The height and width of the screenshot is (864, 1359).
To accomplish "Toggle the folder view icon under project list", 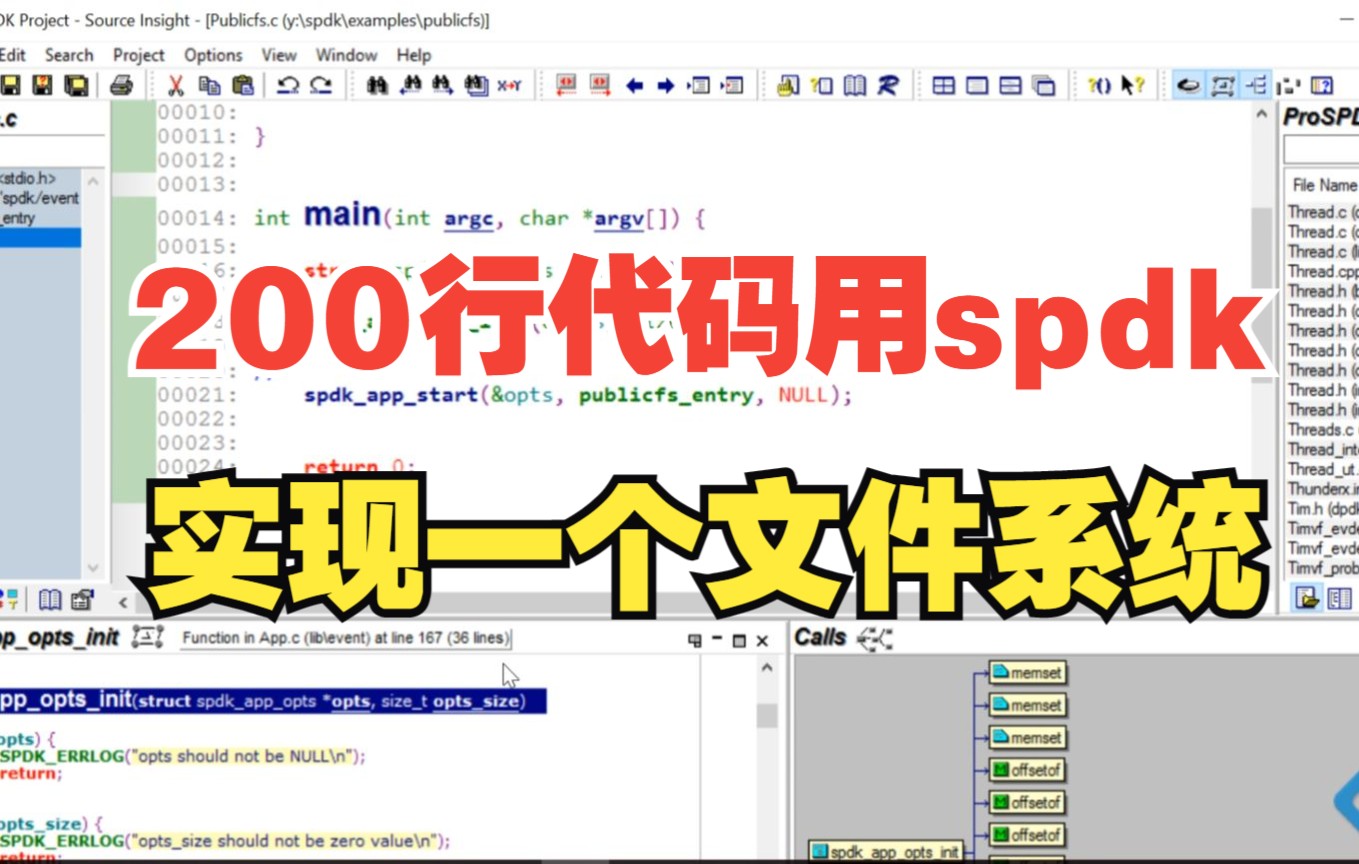I will [1306, 598].
